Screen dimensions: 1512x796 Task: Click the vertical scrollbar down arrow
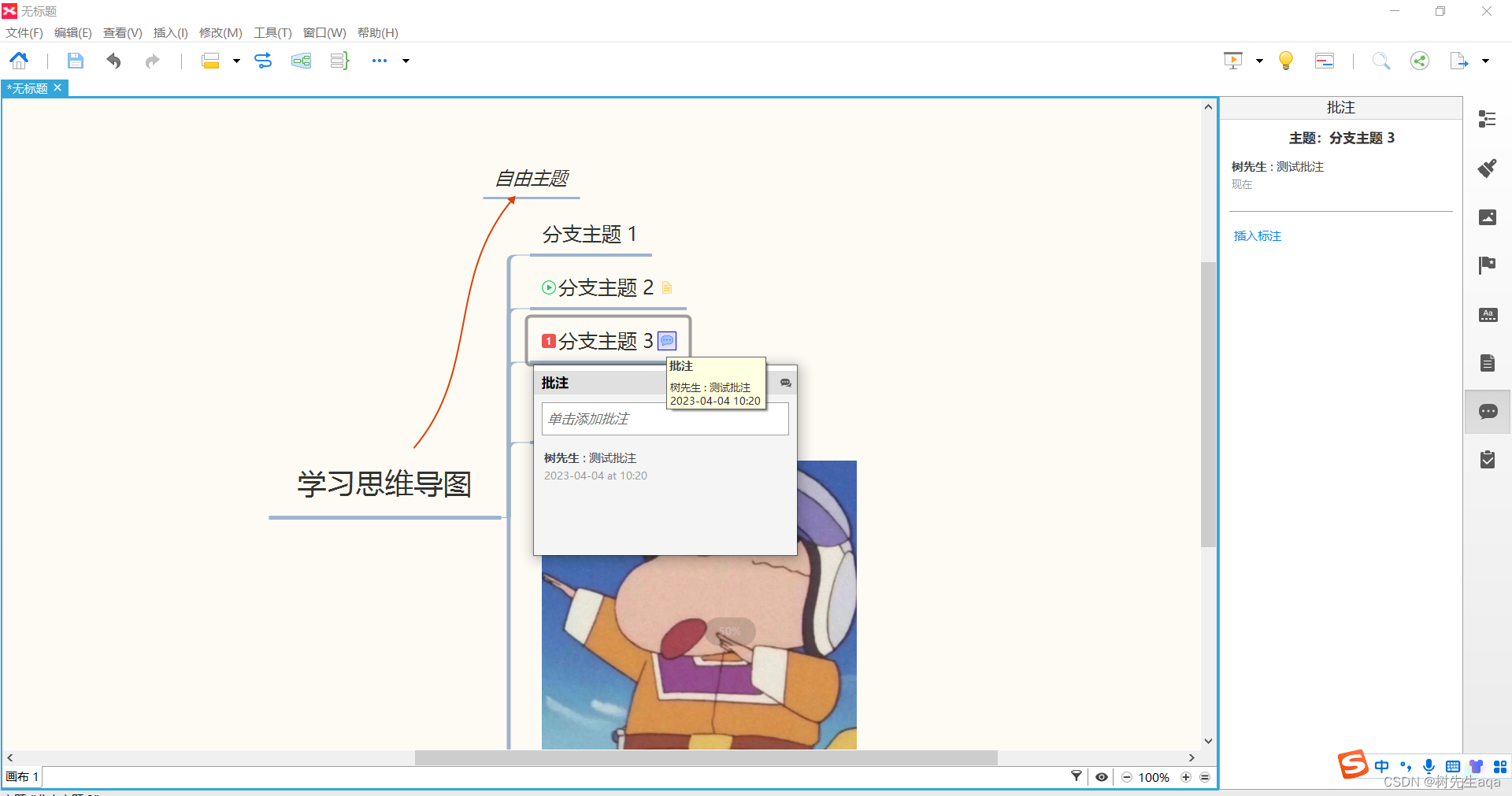1209,741
